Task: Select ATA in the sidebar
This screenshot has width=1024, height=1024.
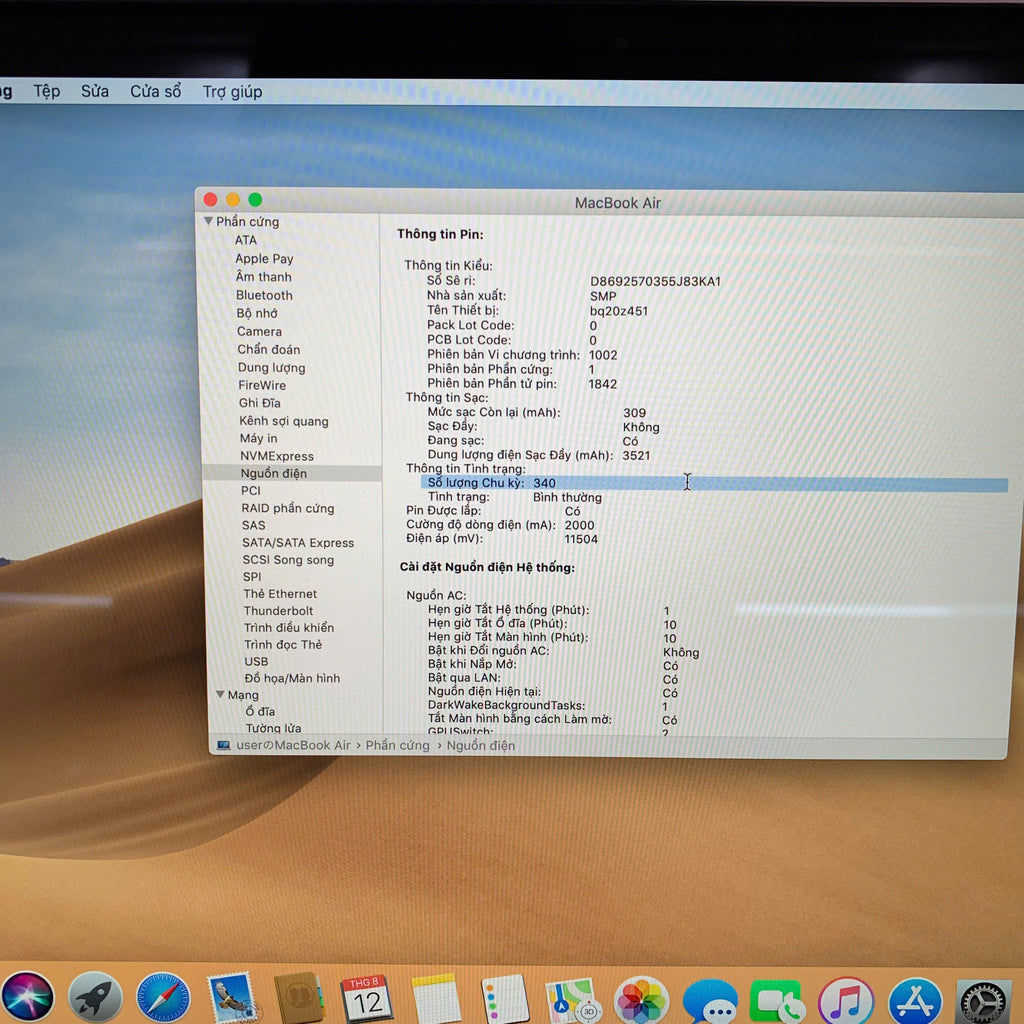Action: pos(246,240)
